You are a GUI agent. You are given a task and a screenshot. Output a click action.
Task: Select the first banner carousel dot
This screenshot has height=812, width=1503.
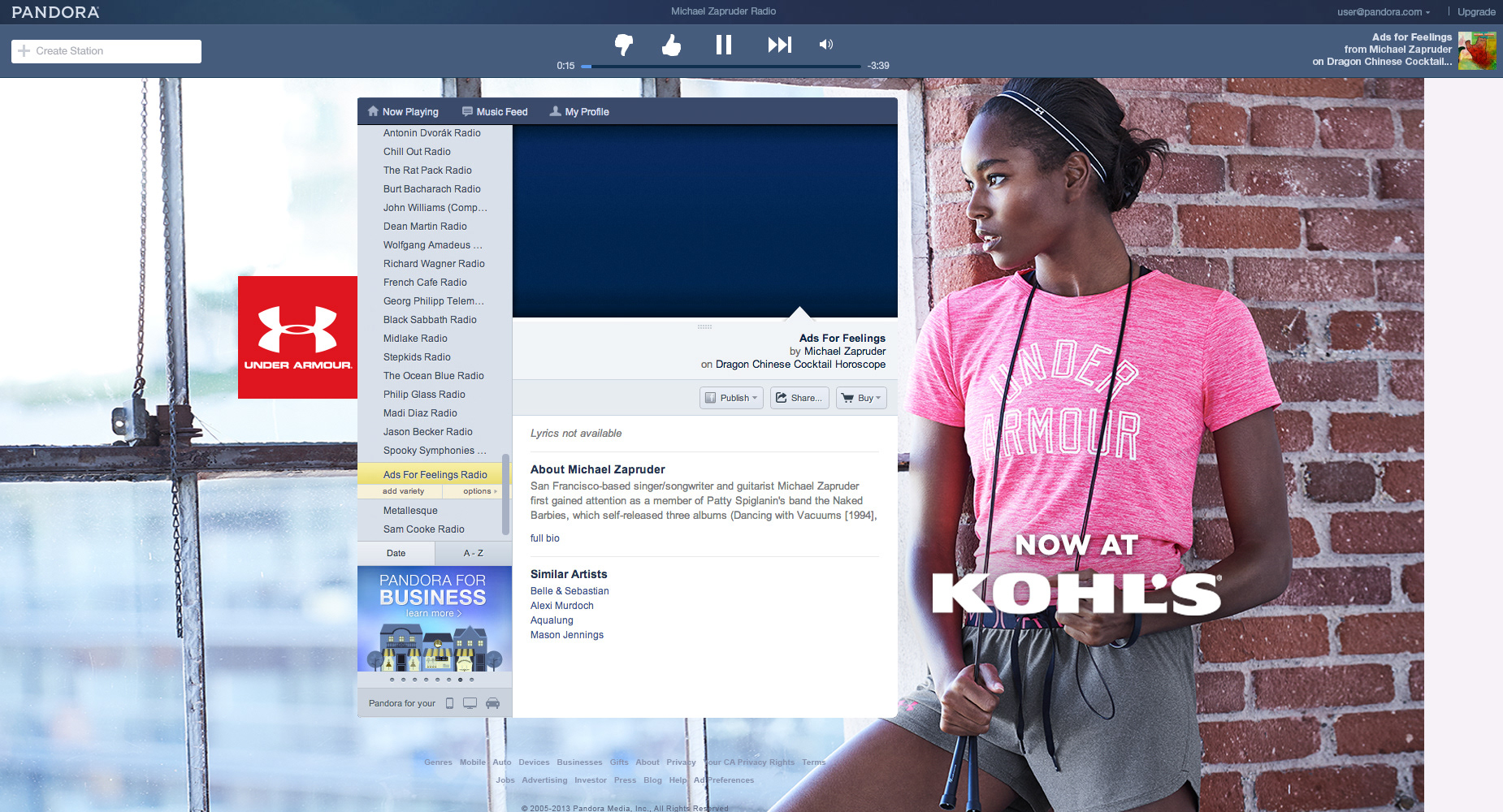point(392,680)
